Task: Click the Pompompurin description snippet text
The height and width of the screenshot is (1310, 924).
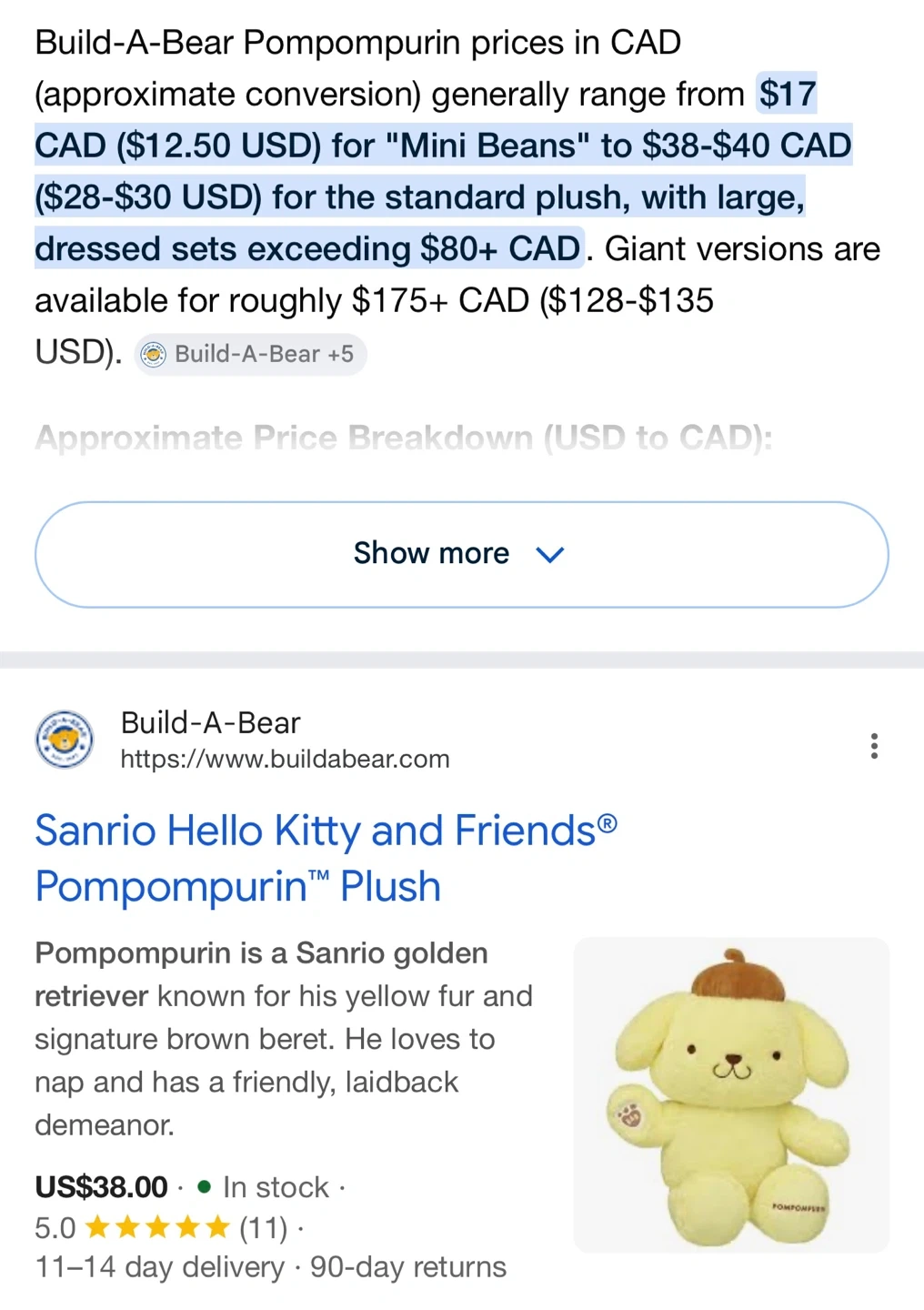Action: tap(284, 1039)
